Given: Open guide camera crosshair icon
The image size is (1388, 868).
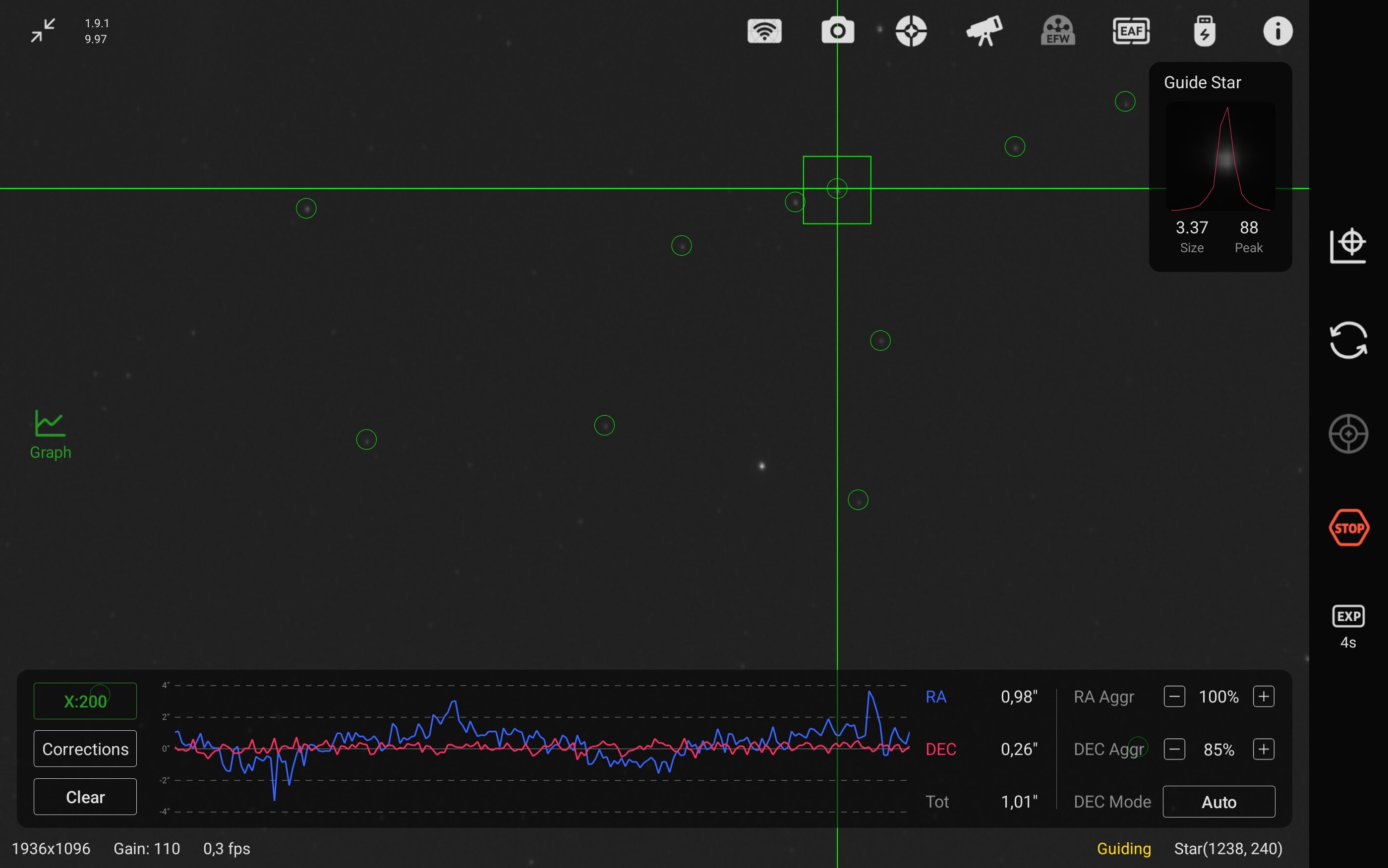Looking at the screenshot, I should (911, 31).
